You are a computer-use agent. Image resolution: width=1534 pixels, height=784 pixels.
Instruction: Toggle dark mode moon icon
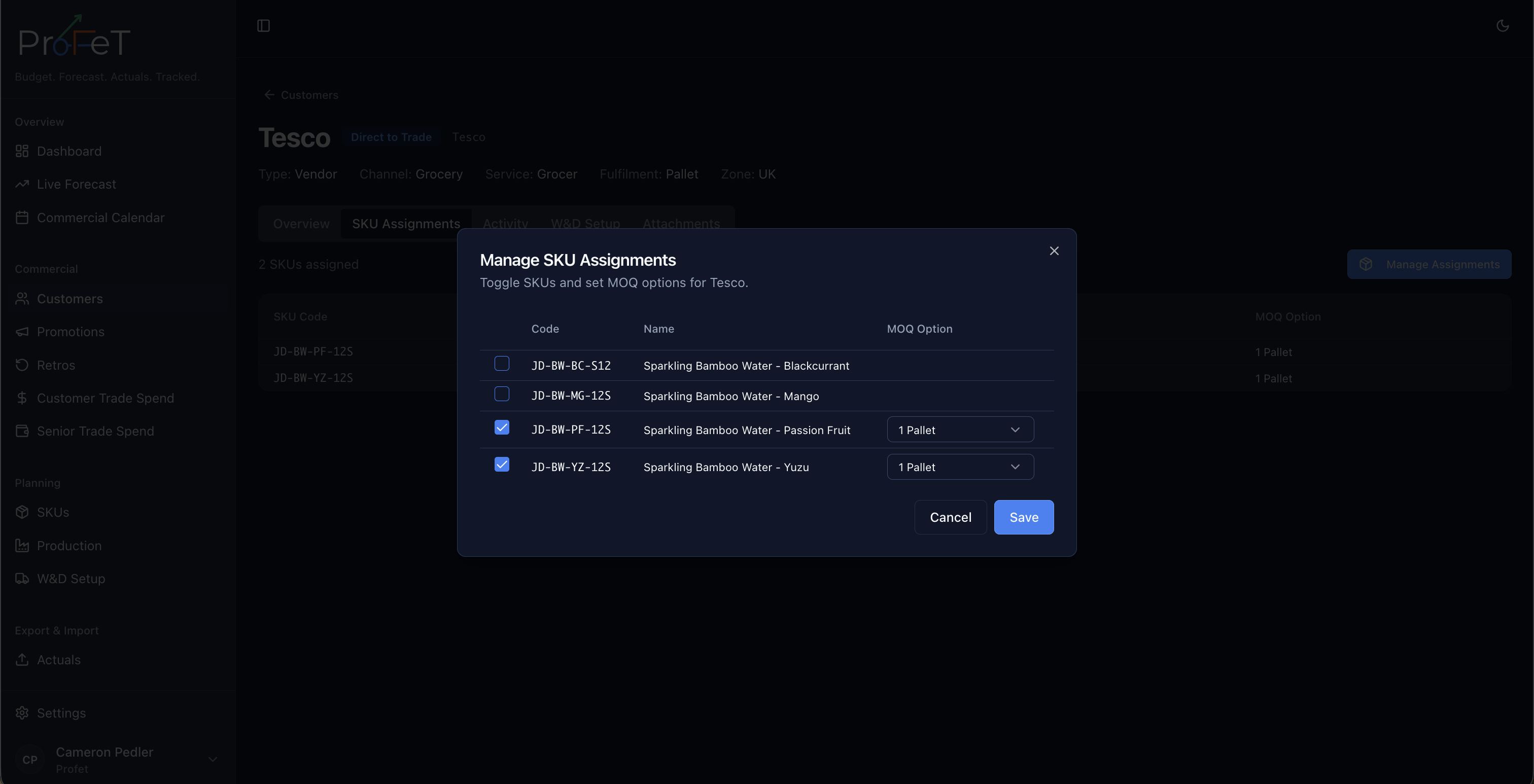(x=1503, y=25)
